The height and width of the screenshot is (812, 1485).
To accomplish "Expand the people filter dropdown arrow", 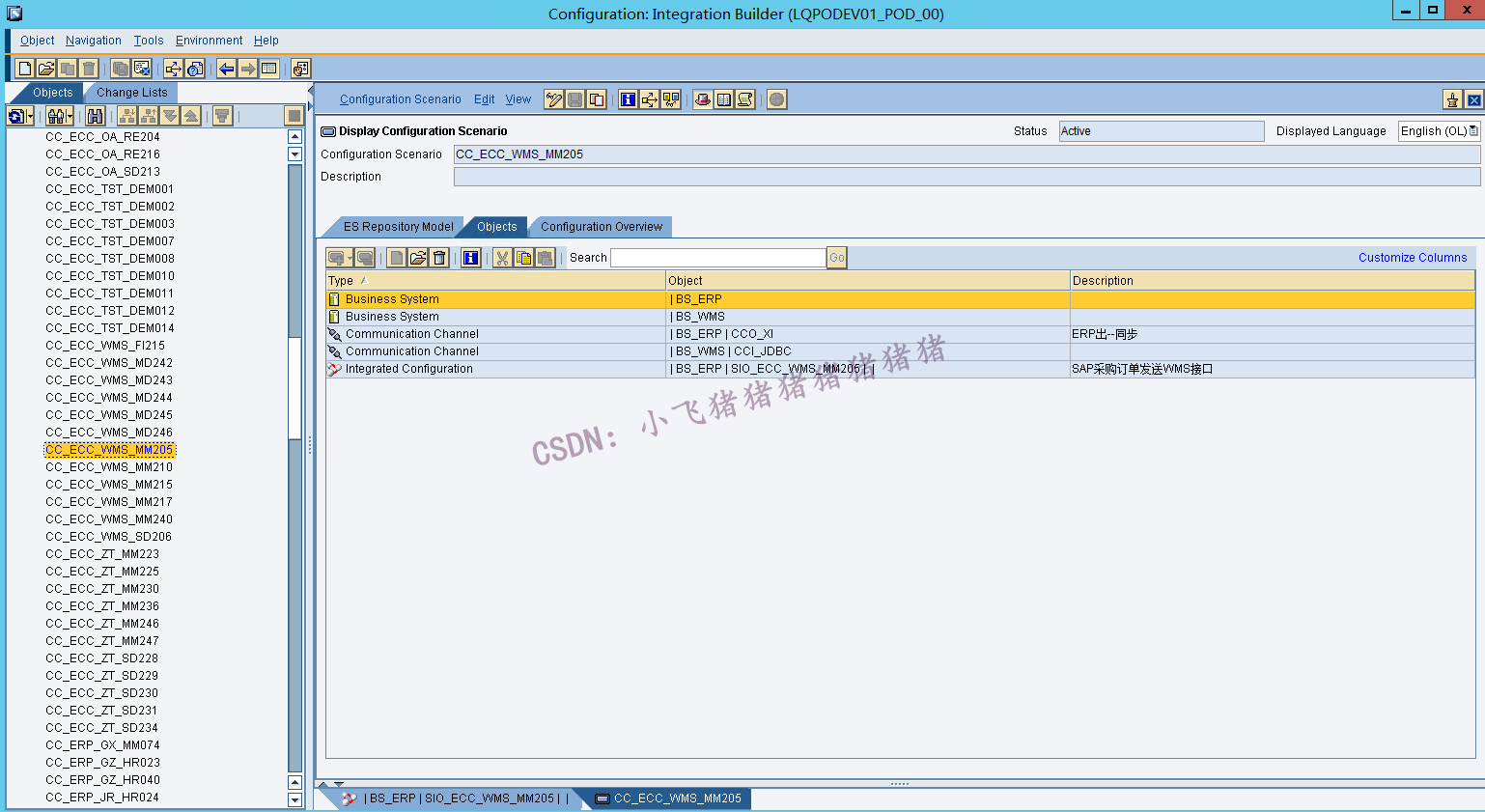I will pyautogui.click(x=70, y=117).
